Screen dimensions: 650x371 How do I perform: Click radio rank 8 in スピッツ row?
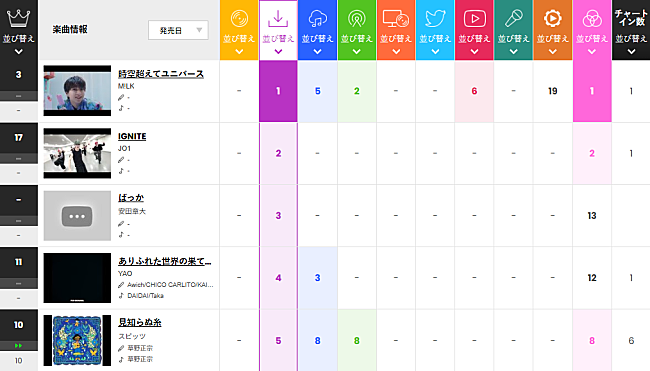click(x=357, y=341)
